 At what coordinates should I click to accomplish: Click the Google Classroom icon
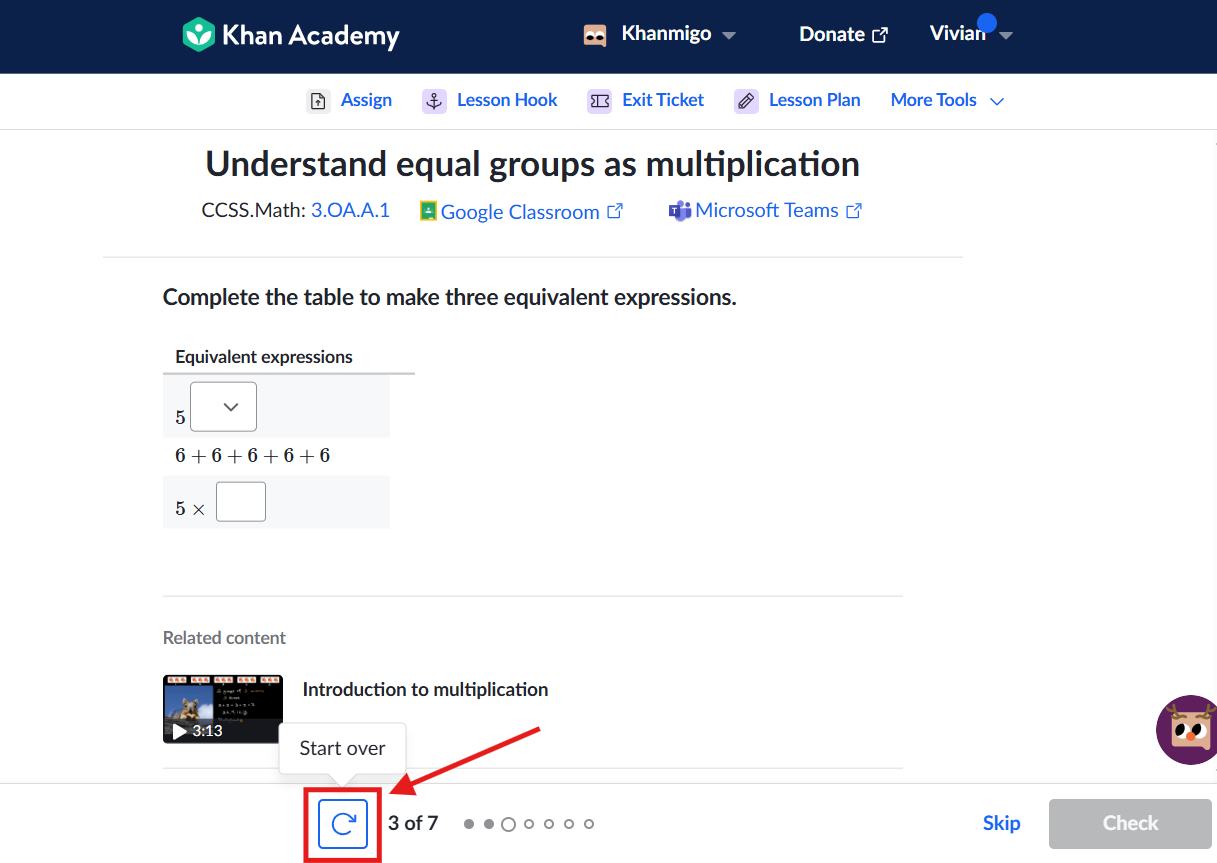click(428, 211)
